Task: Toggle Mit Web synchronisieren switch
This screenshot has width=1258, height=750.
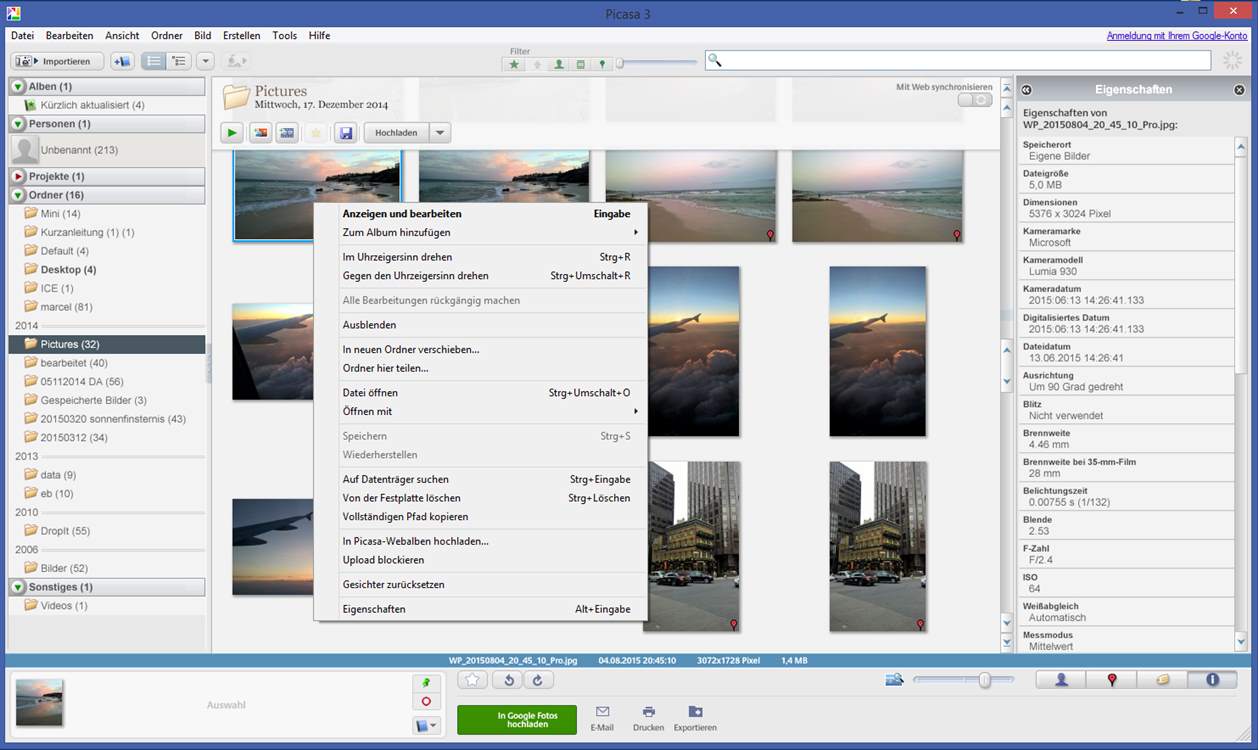Action: tap(975, 100)
